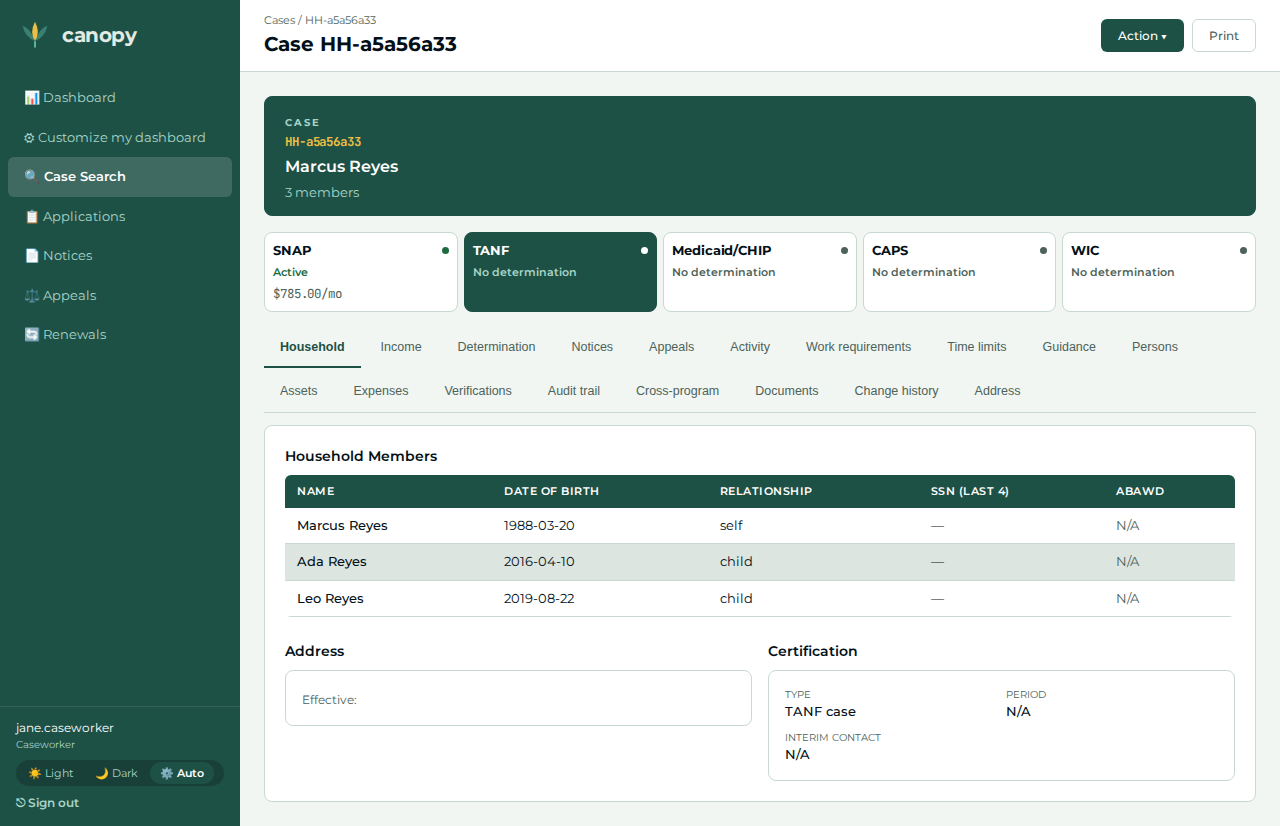Click birth date 2019-08-22
Viewport: 1280px width, 826px height.
coord(539,599)
